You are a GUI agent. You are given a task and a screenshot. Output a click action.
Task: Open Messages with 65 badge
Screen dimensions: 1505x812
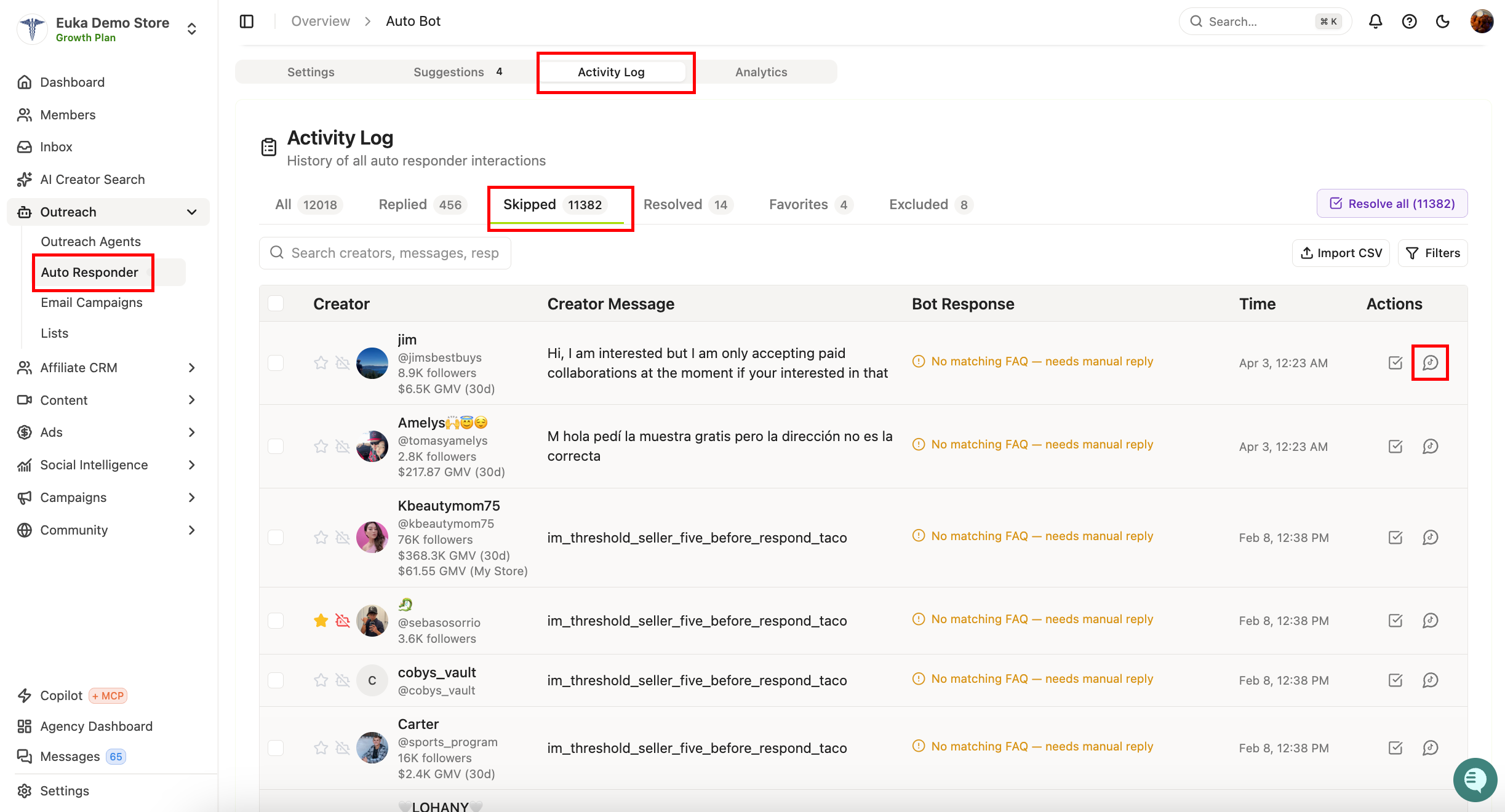[71, 757]
